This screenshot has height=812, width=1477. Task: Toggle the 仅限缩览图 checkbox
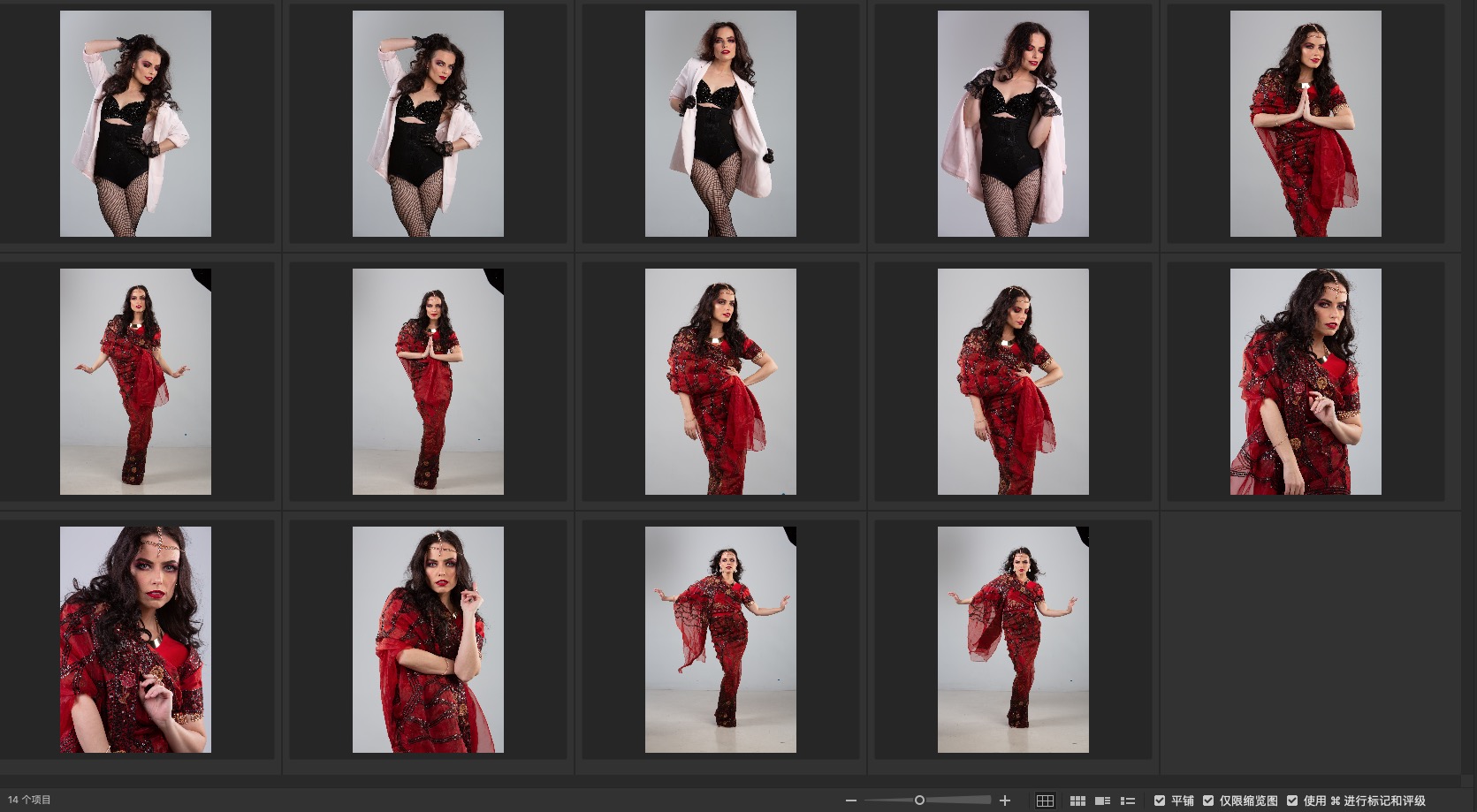[x=1208, y=801]
